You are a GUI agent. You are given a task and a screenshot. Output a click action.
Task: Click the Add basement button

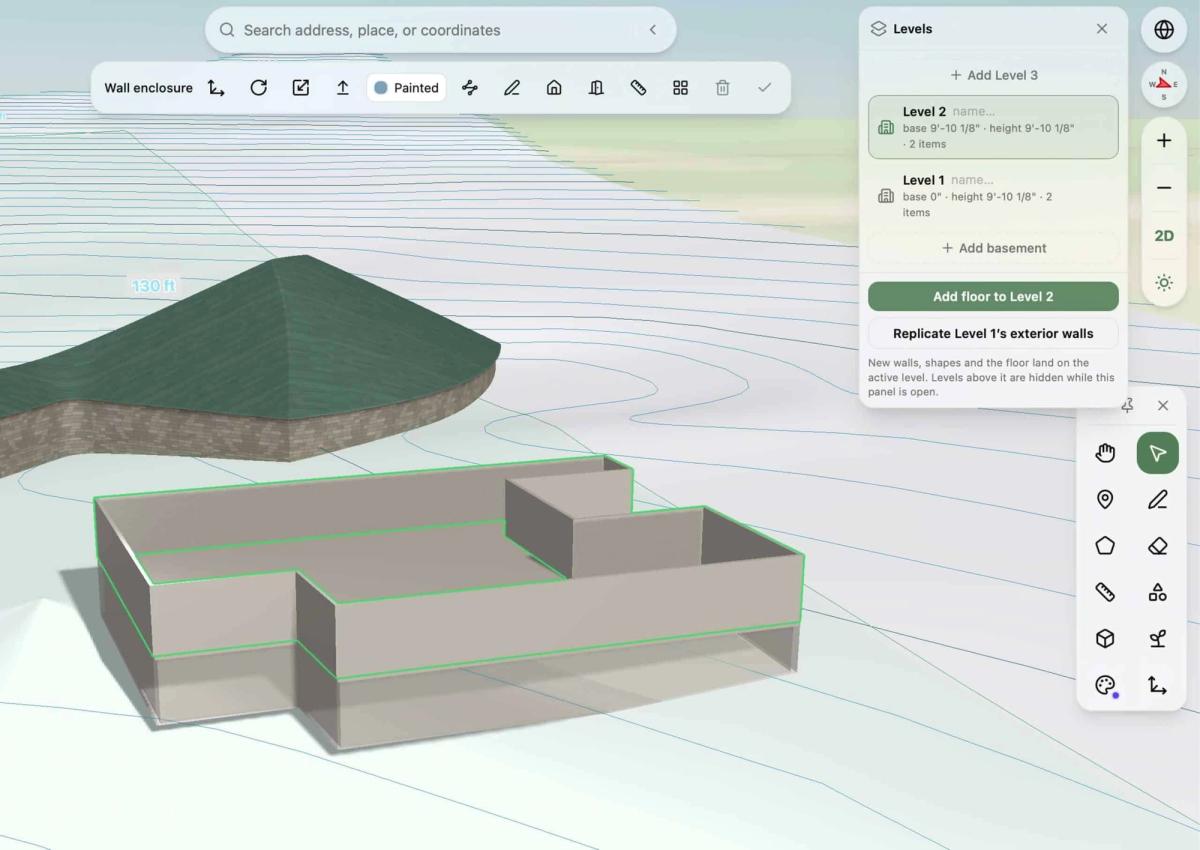click(993, 248)
